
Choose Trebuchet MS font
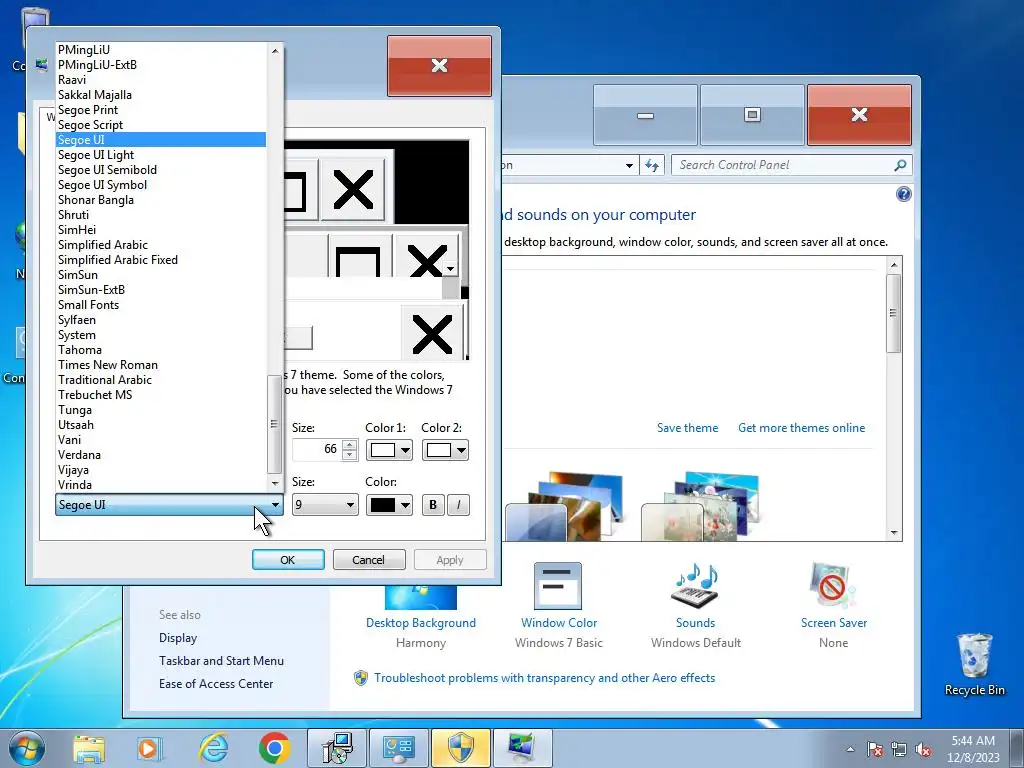click(x=161, y=395)
